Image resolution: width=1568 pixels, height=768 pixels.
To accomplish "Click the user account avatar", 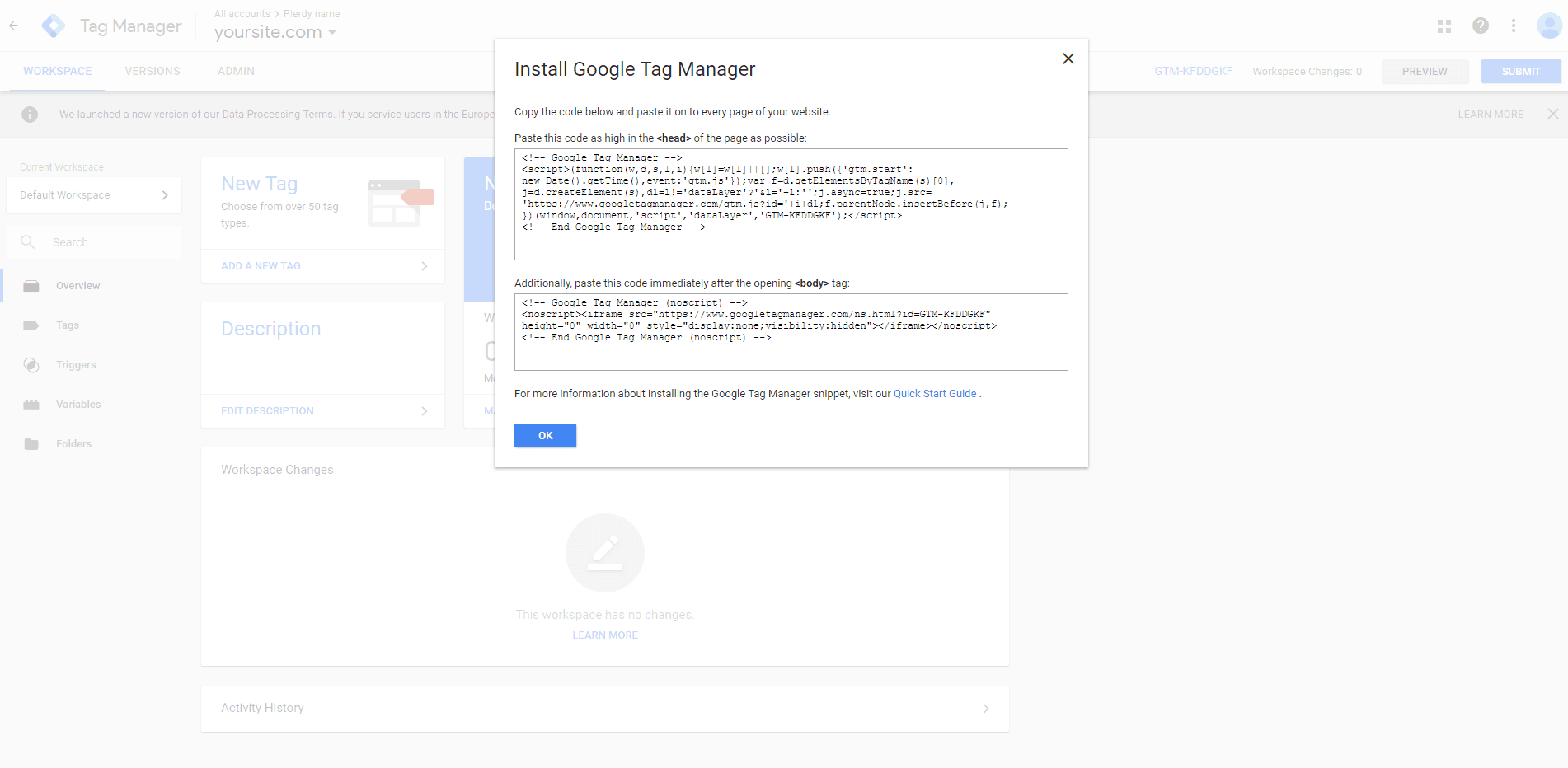I will tap(1549, 26).
